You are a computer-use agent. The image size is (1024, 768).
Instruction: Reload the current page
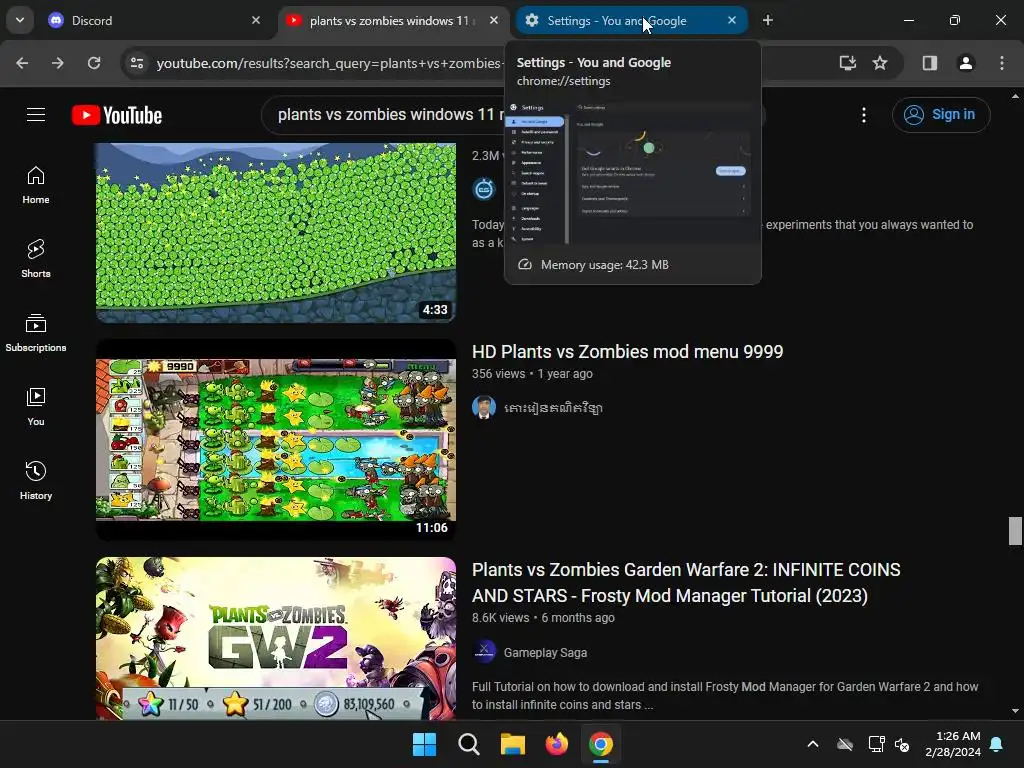click(x=94, y=63)
